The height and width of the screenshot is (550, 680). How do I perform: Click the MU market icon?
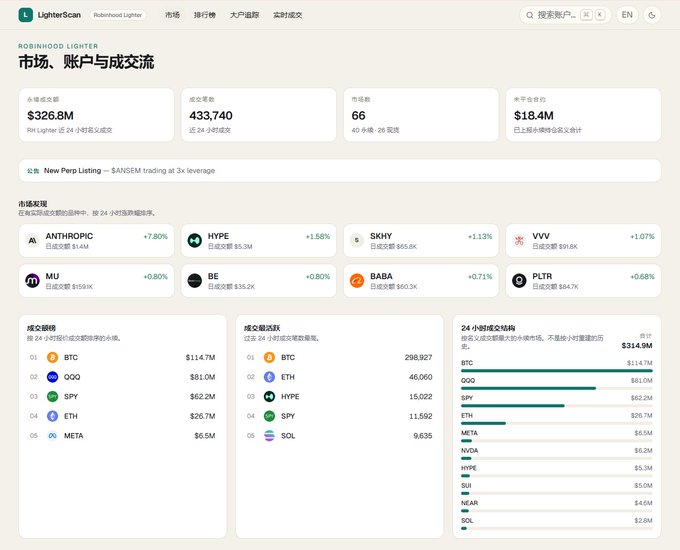pos(33,281)
